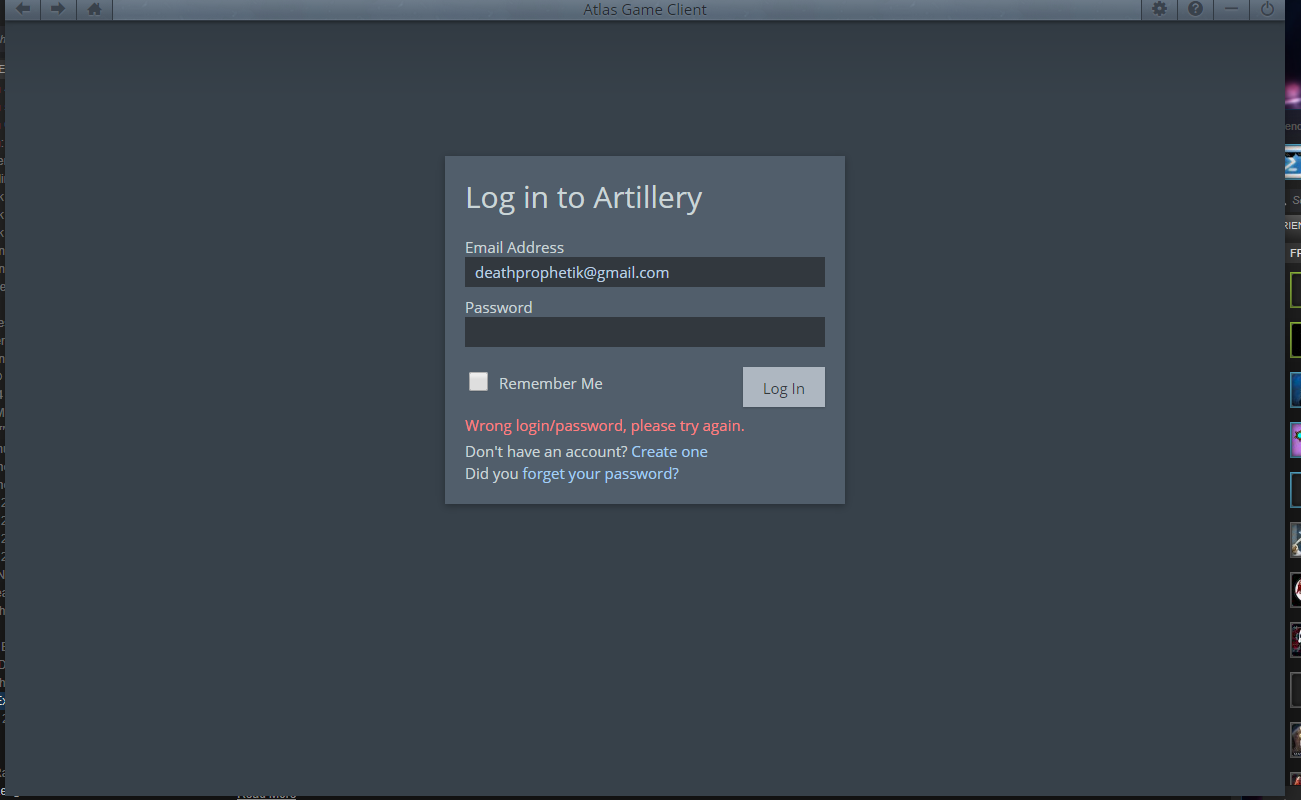
Task: Focus the Email Address input field
Action: (x=644, y=272)
